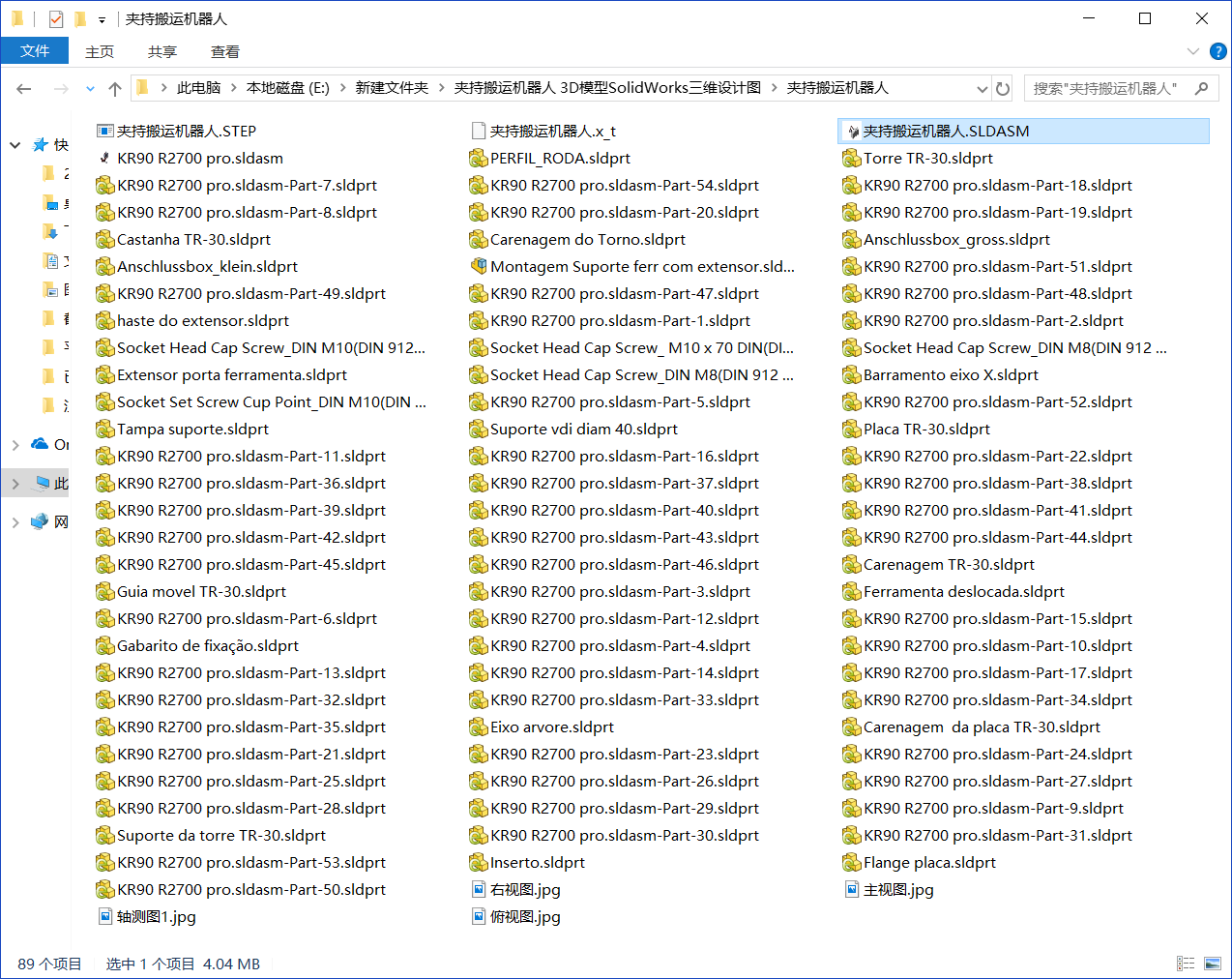
Task: Select Suporte vdi diam 40.sldprt file name
Action: [584, 430]
